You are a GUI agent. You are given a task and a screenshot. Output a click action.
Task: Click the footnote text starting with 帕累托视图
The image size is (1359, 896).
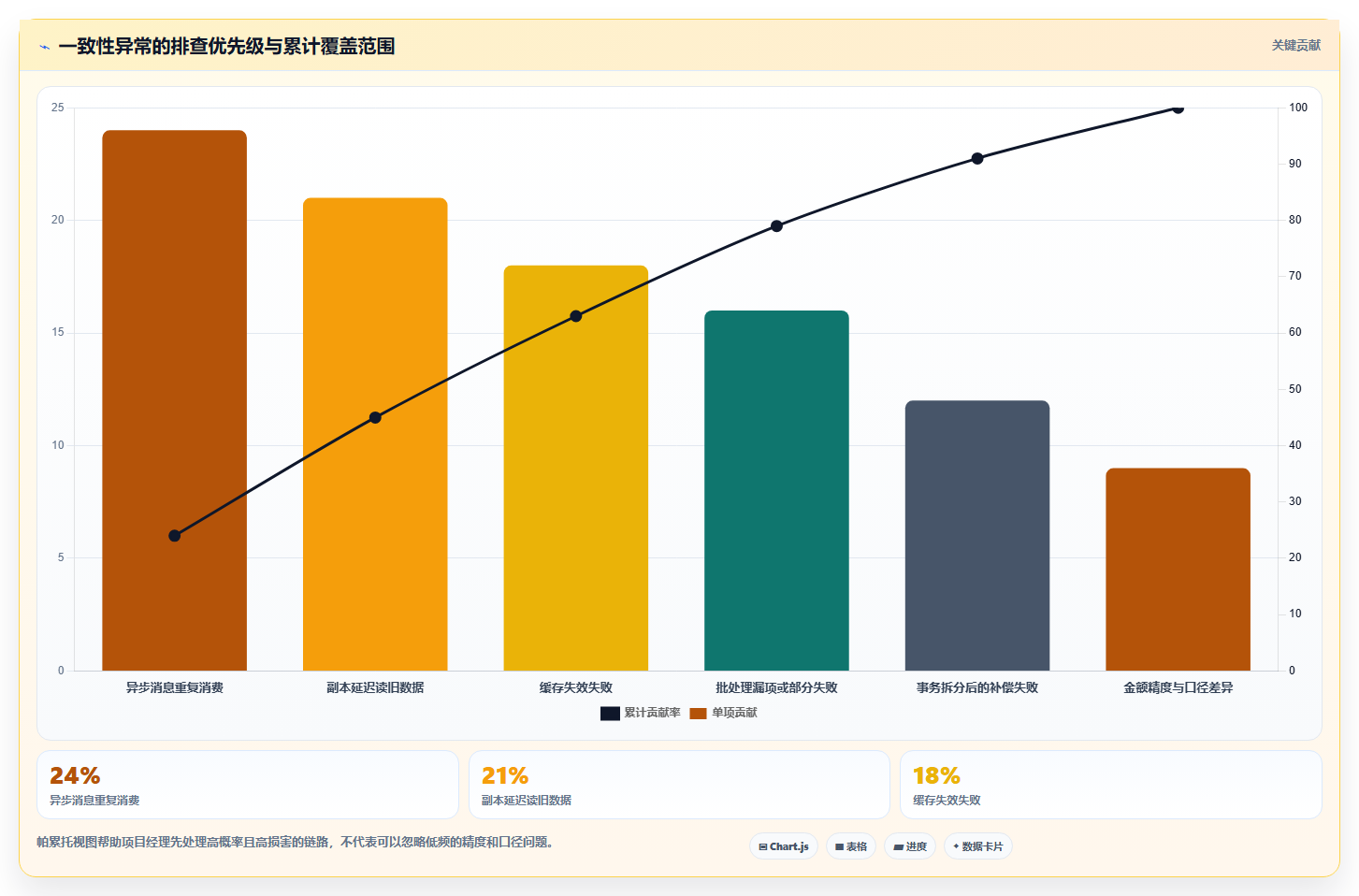[x=297, y=842]
